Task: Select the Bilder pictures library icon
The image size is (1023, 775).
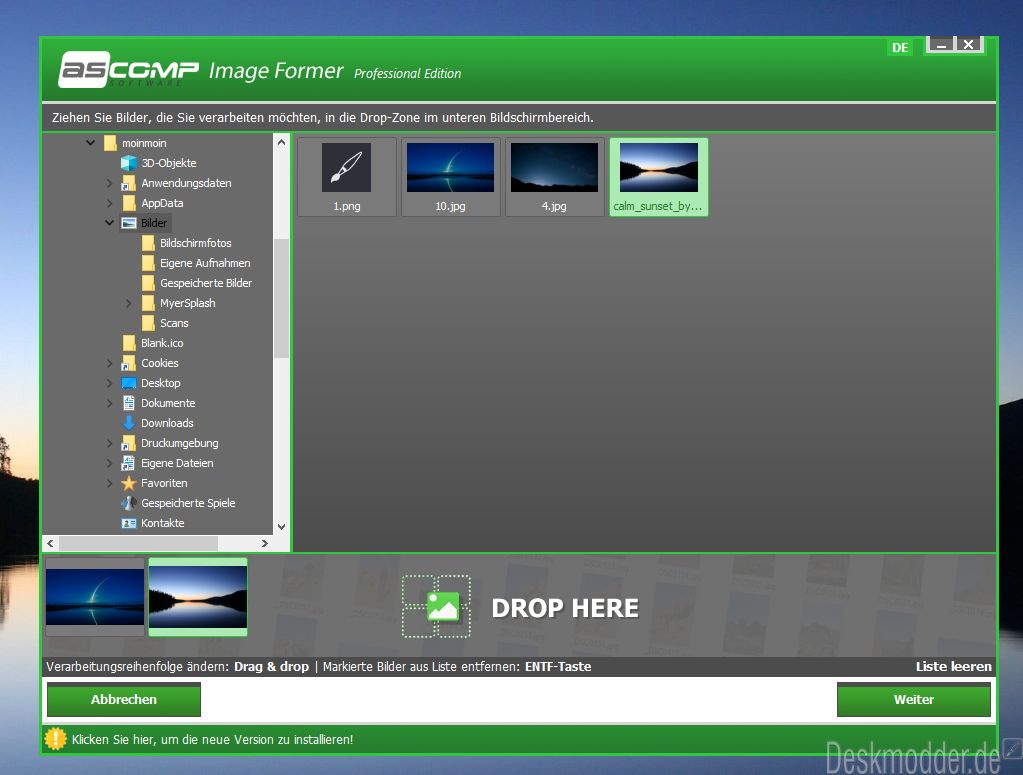Action: point(129,223)
